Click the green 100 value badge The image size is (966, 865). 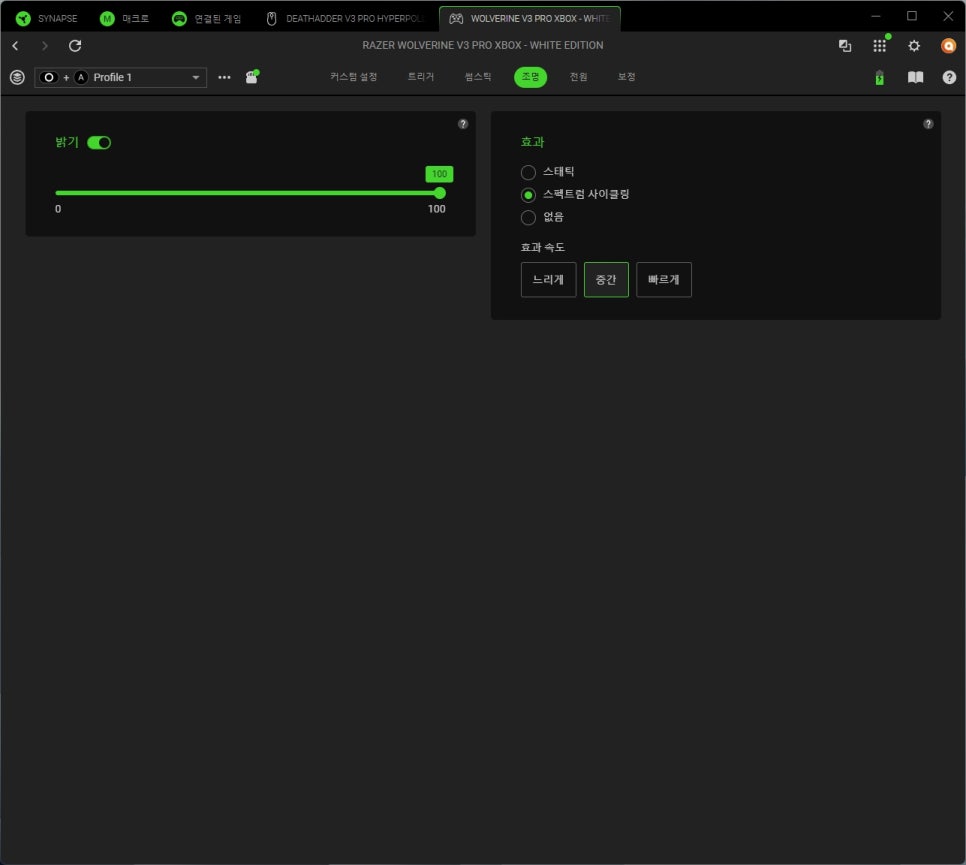439,174
